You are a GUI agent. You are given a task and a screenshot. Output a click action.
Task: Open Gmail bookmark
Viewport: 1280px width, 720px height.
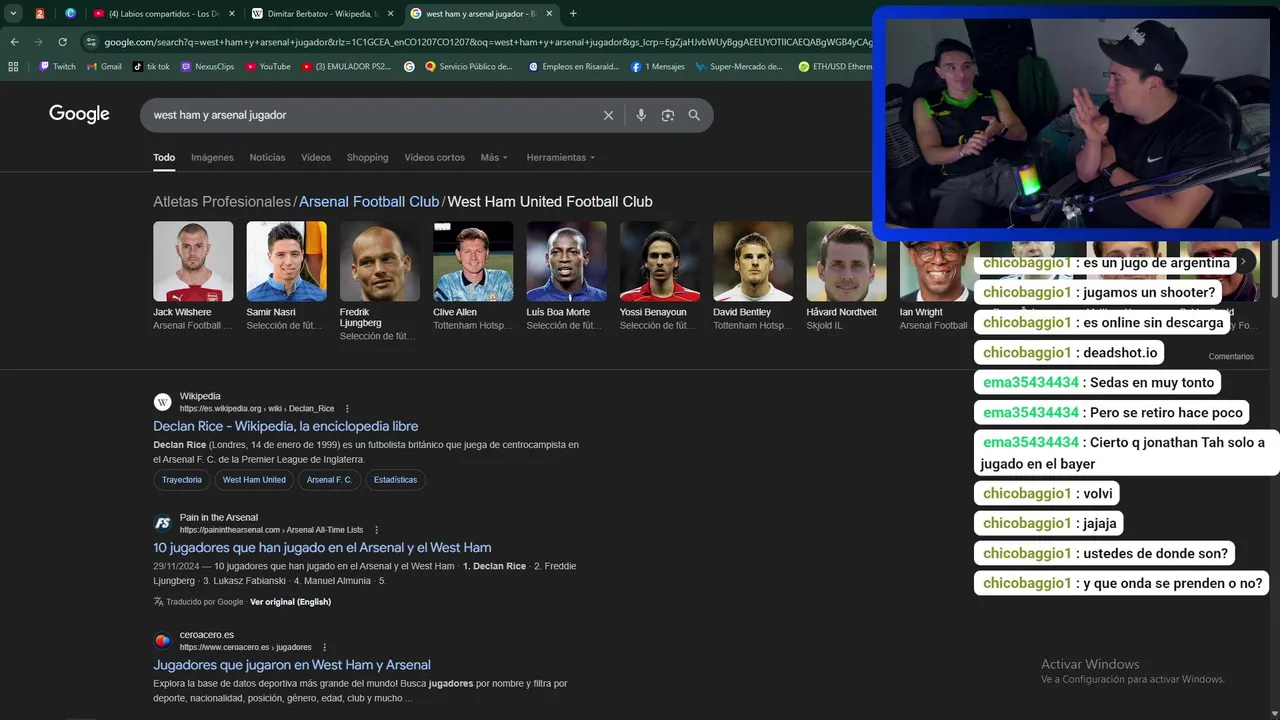coord(104,67)
